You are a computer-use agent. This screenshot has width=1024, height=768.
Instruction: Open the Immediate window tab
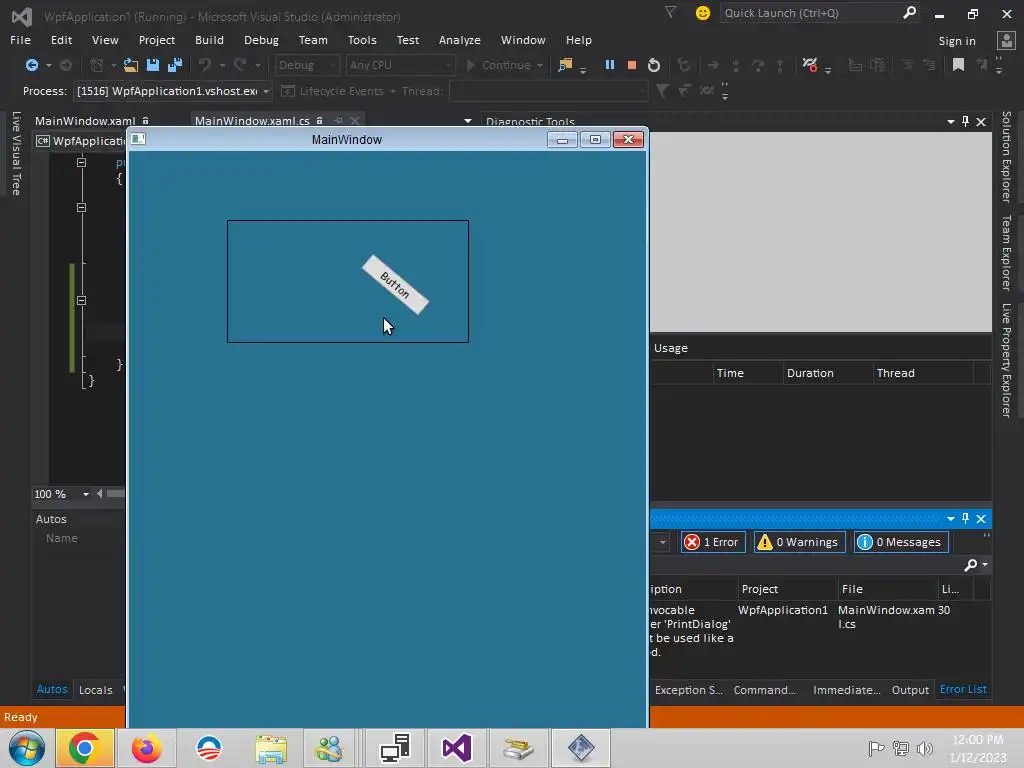point(846,690)
